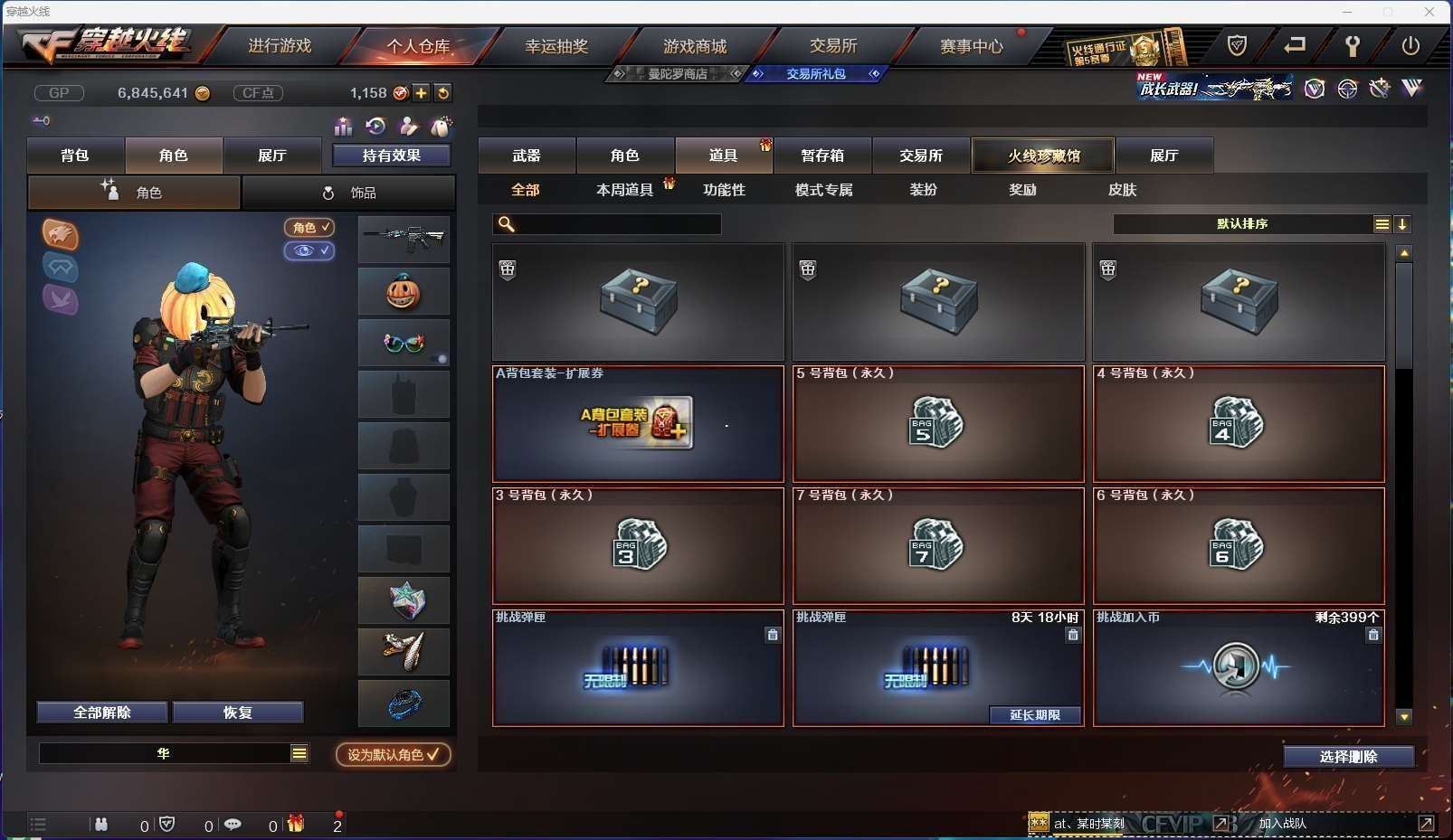Click the power icon in top bar
This screenshot has width=1453, height=840.
click(x=1410, y=45)
